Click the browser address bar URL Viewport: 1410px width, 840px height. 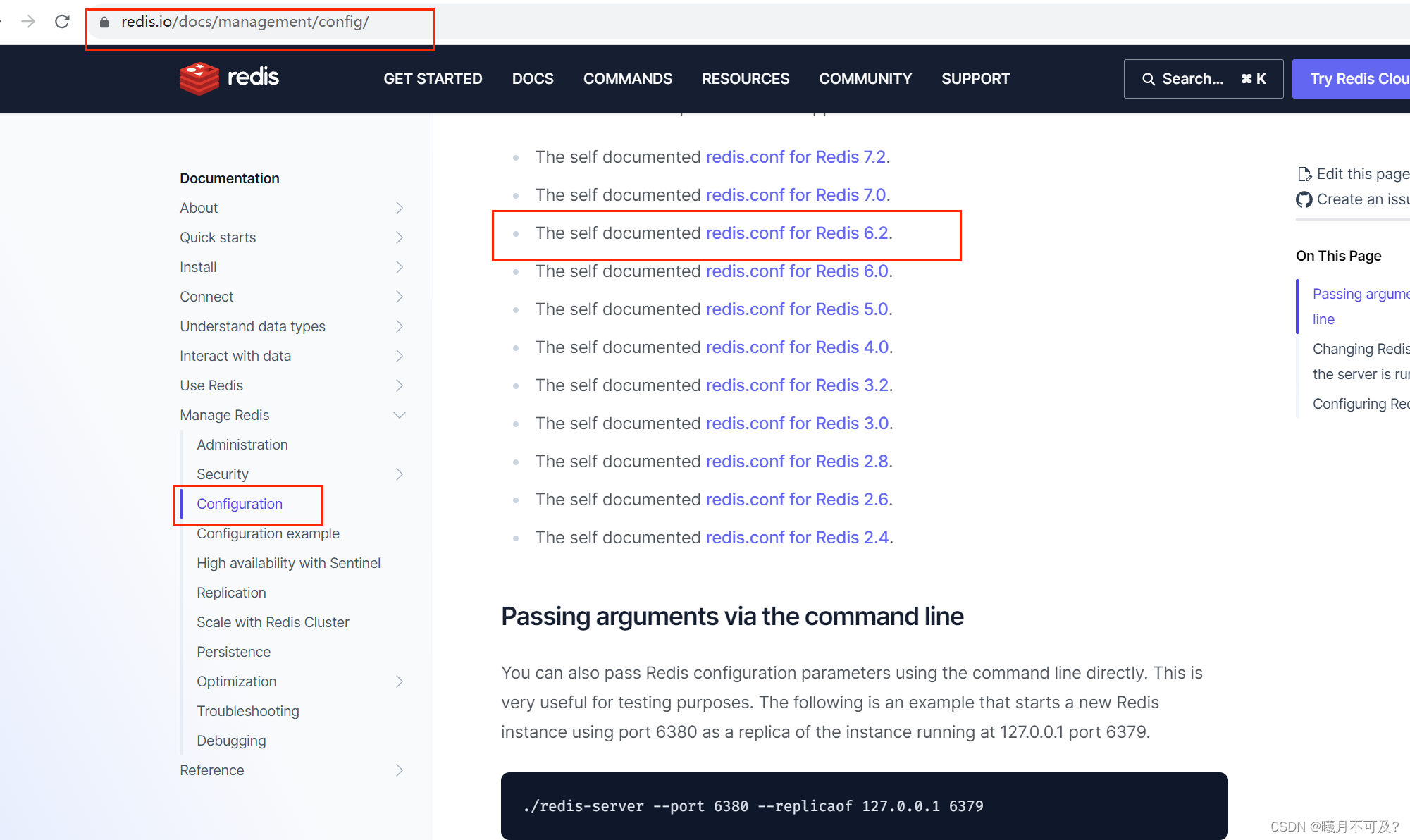(245, 22)
